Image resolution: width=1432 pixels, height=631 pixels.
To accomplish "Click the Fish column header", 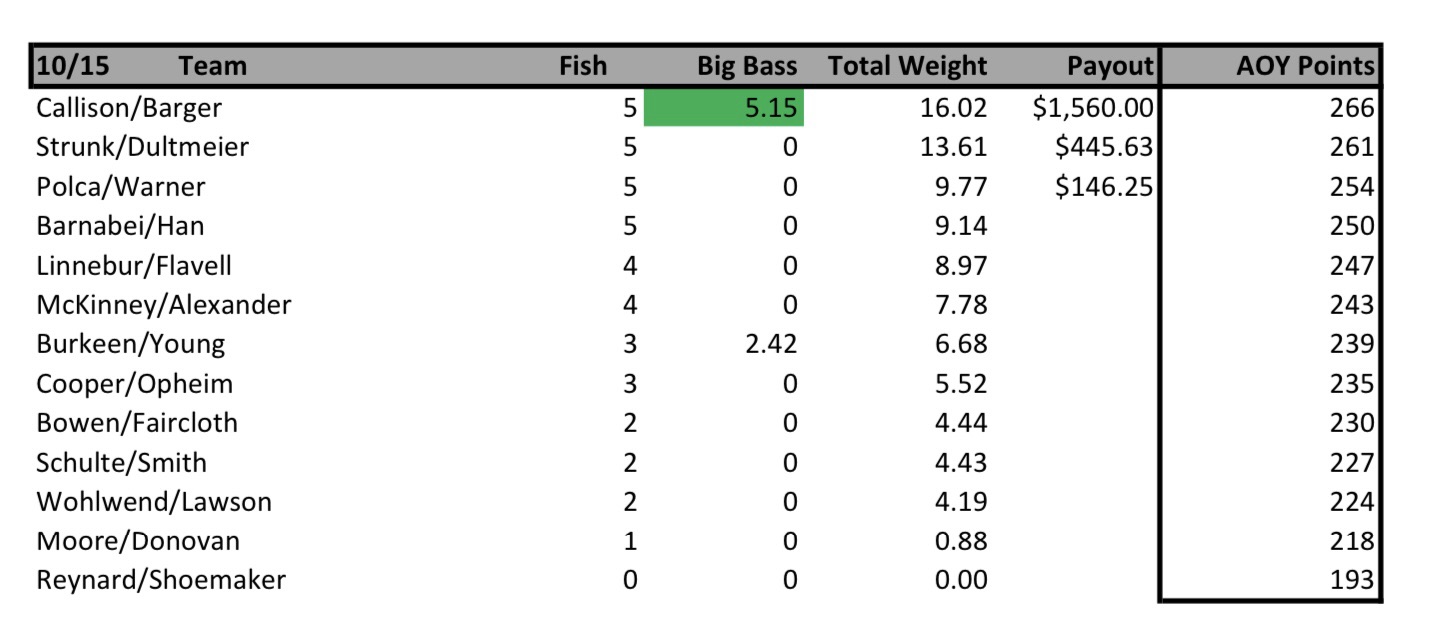I will pyautogui.click(x=582, y=67).
